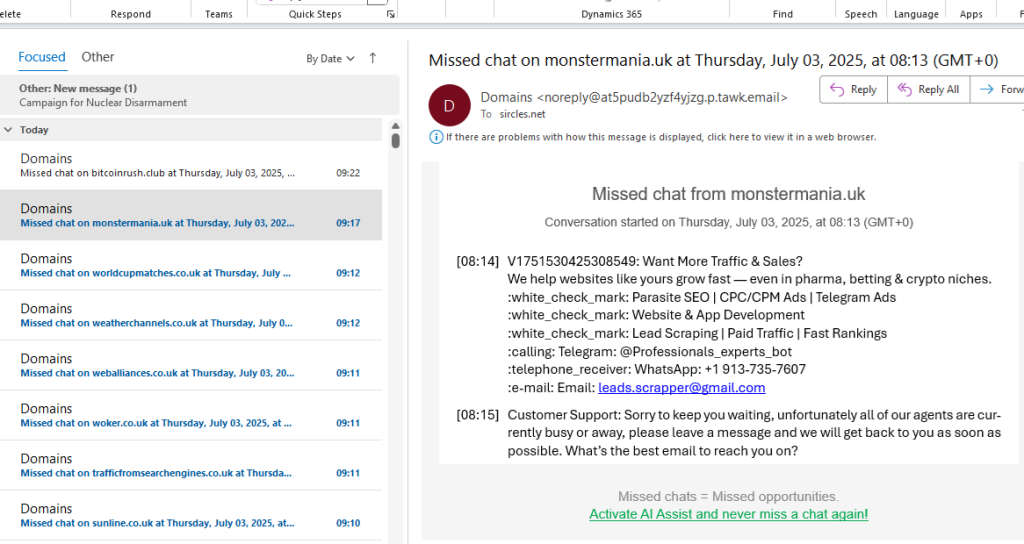Open the bitcoinrush.club missed chat email

pyautogui.click(x=191, y=165)
